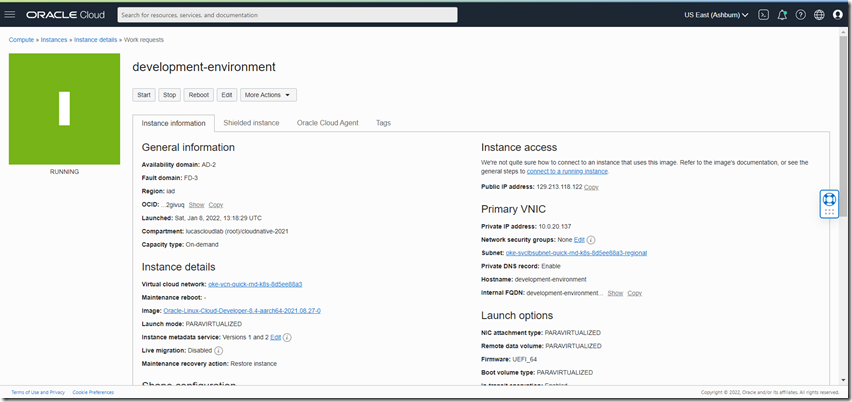Open the hamburger navigation menu
The image size is (852, 402).
point(10,15)
